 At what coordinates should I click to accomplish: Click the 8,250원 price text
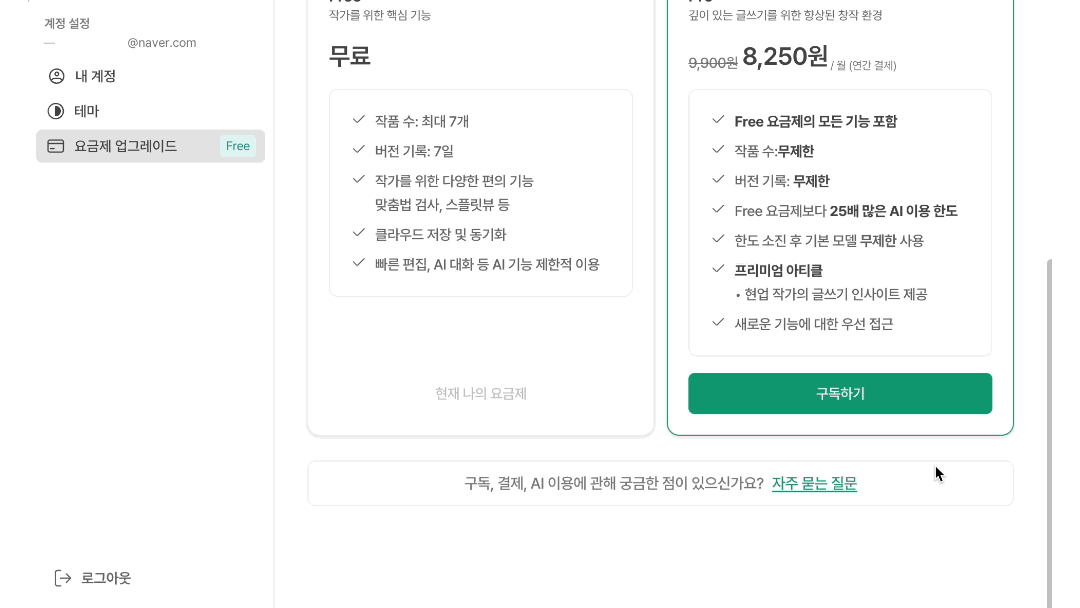pyautogui.click(x=785, y=56)
